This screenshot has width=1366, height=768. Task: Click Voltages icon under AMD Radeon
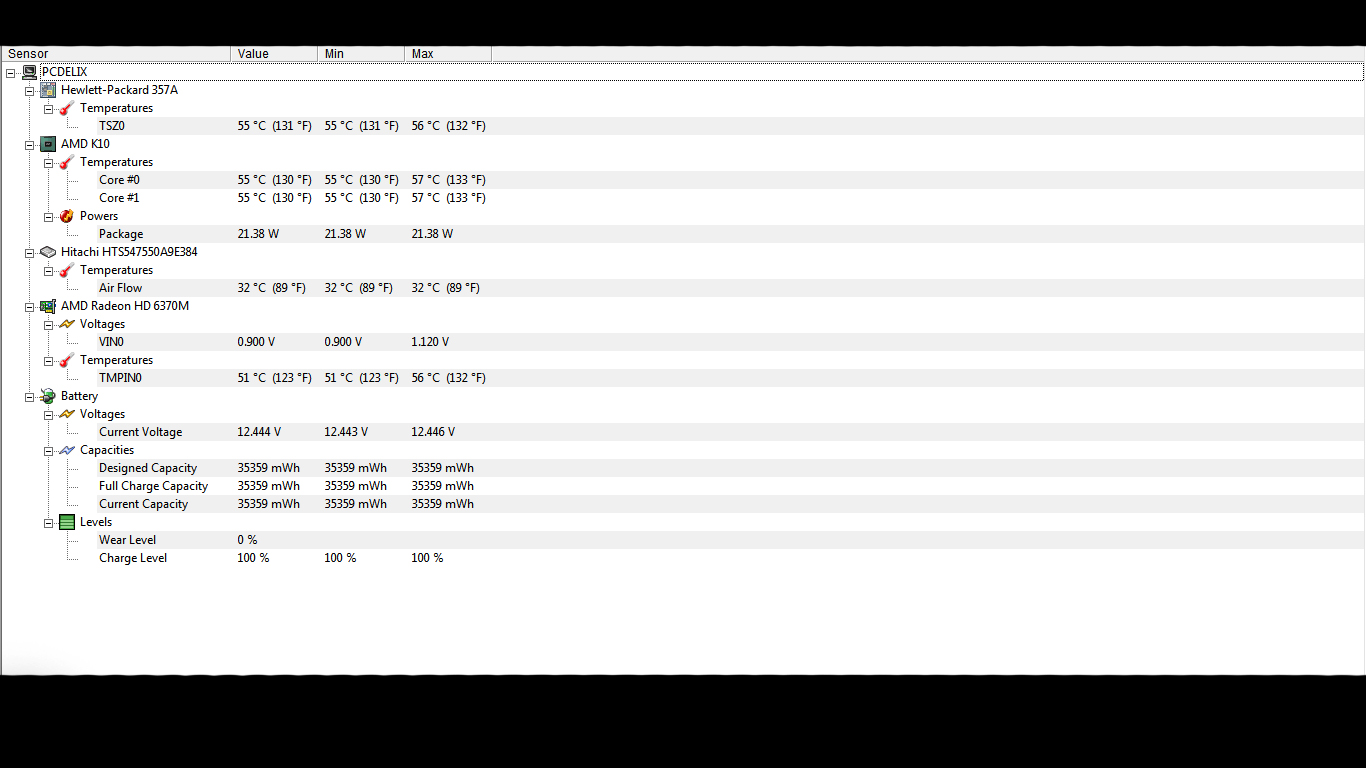pyautogui.click(x=67, y=324)
